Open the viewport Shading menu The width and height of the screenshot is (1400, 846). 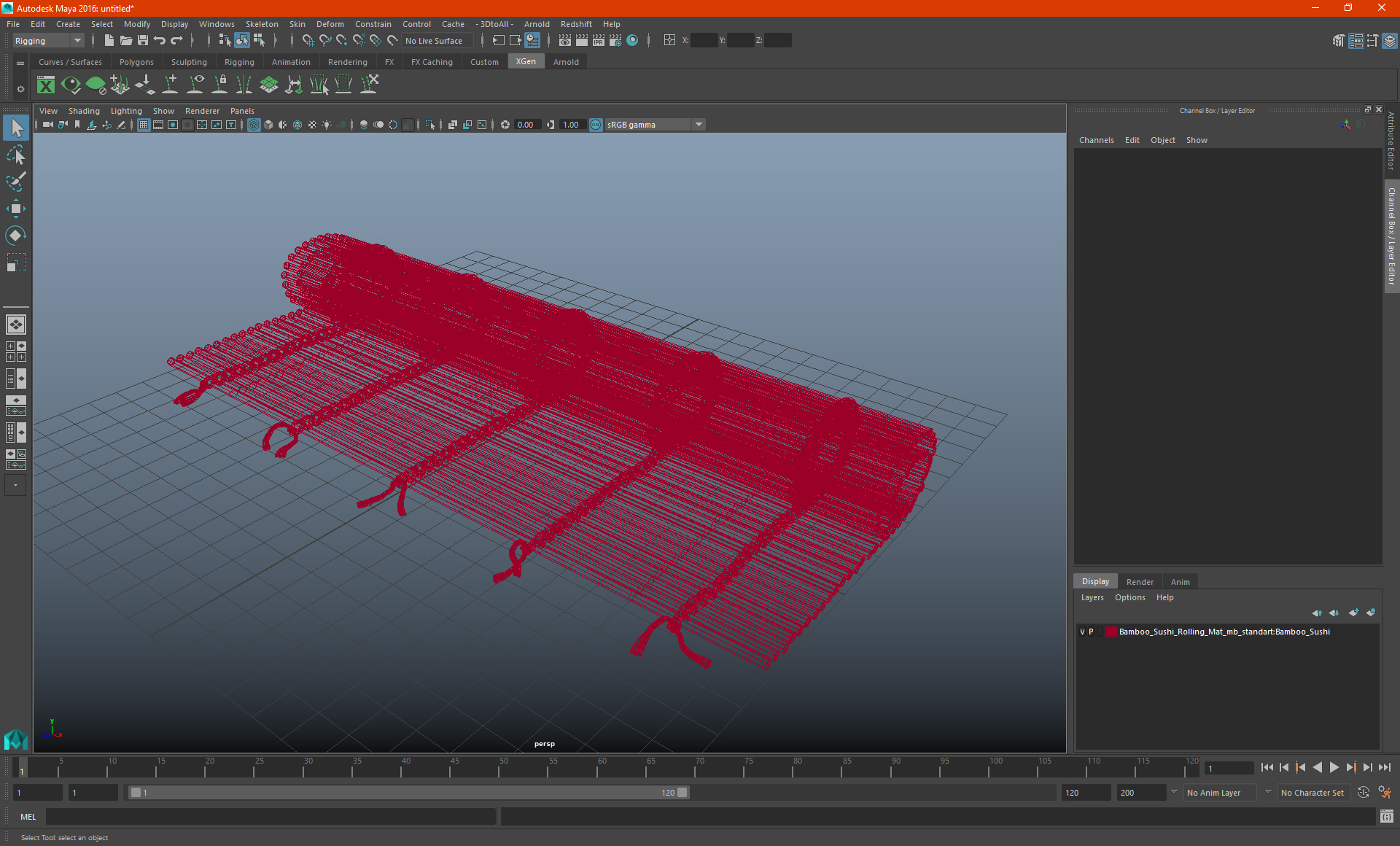pos(84,111)
